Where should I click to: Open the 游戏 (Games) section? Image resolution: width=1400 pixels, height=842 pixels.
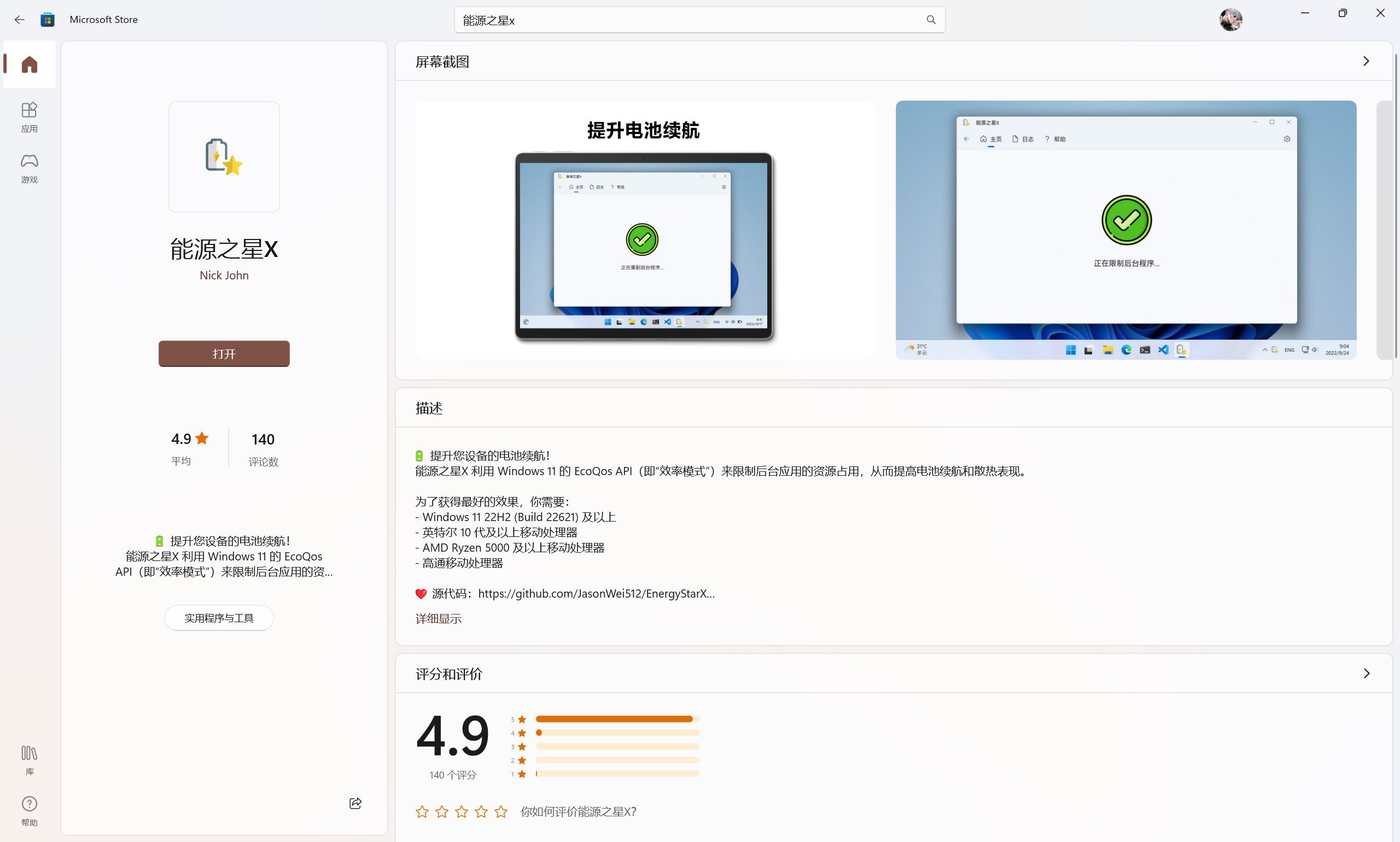click(30, 168)
